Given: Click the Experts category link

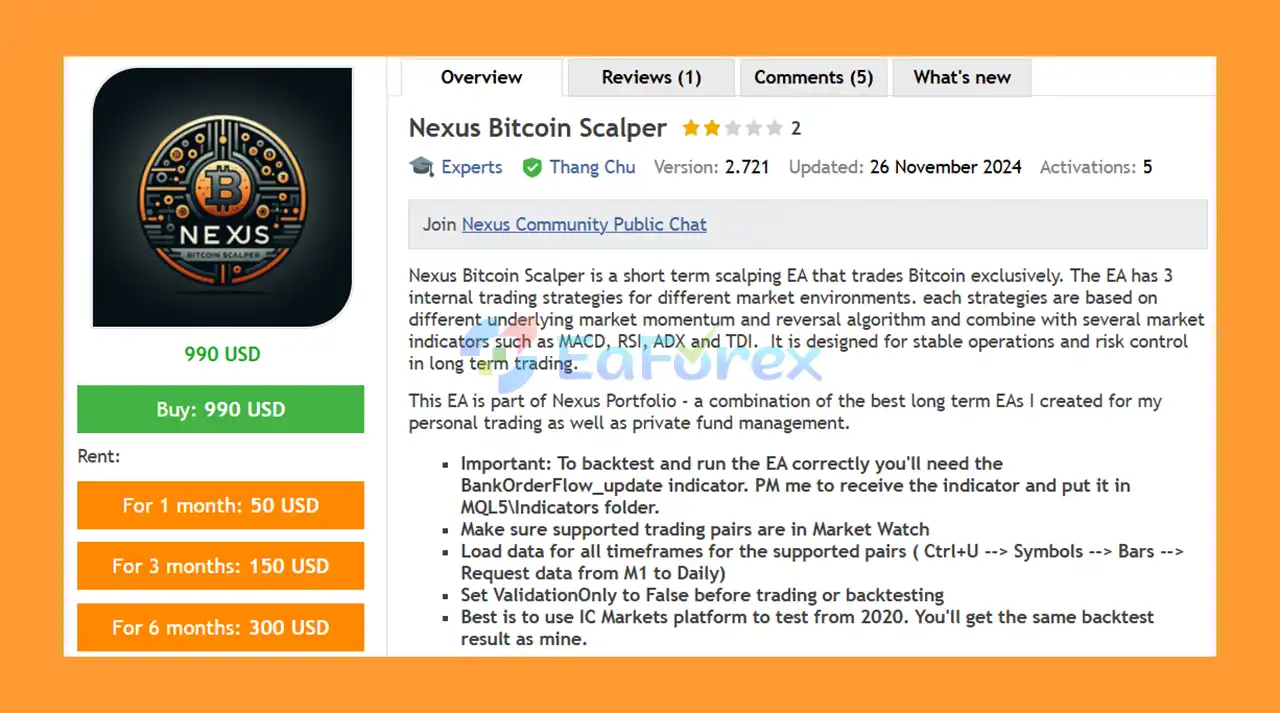Looking at the screenshot, I should click(472, 167).
